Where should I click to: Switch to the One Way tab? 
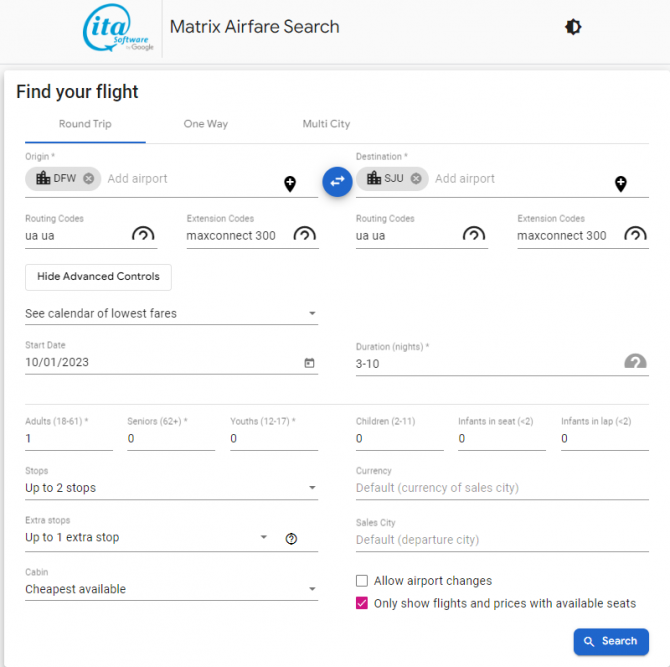tap(206, 124)
